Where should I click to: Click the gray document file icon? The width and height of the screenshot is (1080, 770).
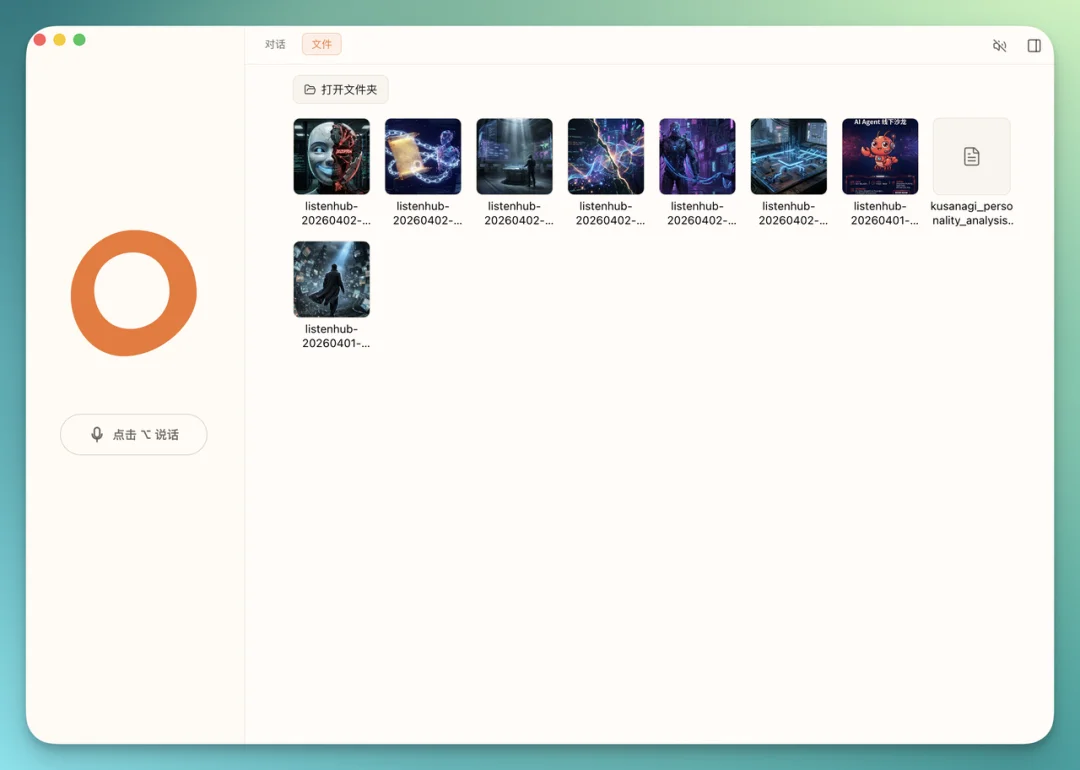point(971,156)
